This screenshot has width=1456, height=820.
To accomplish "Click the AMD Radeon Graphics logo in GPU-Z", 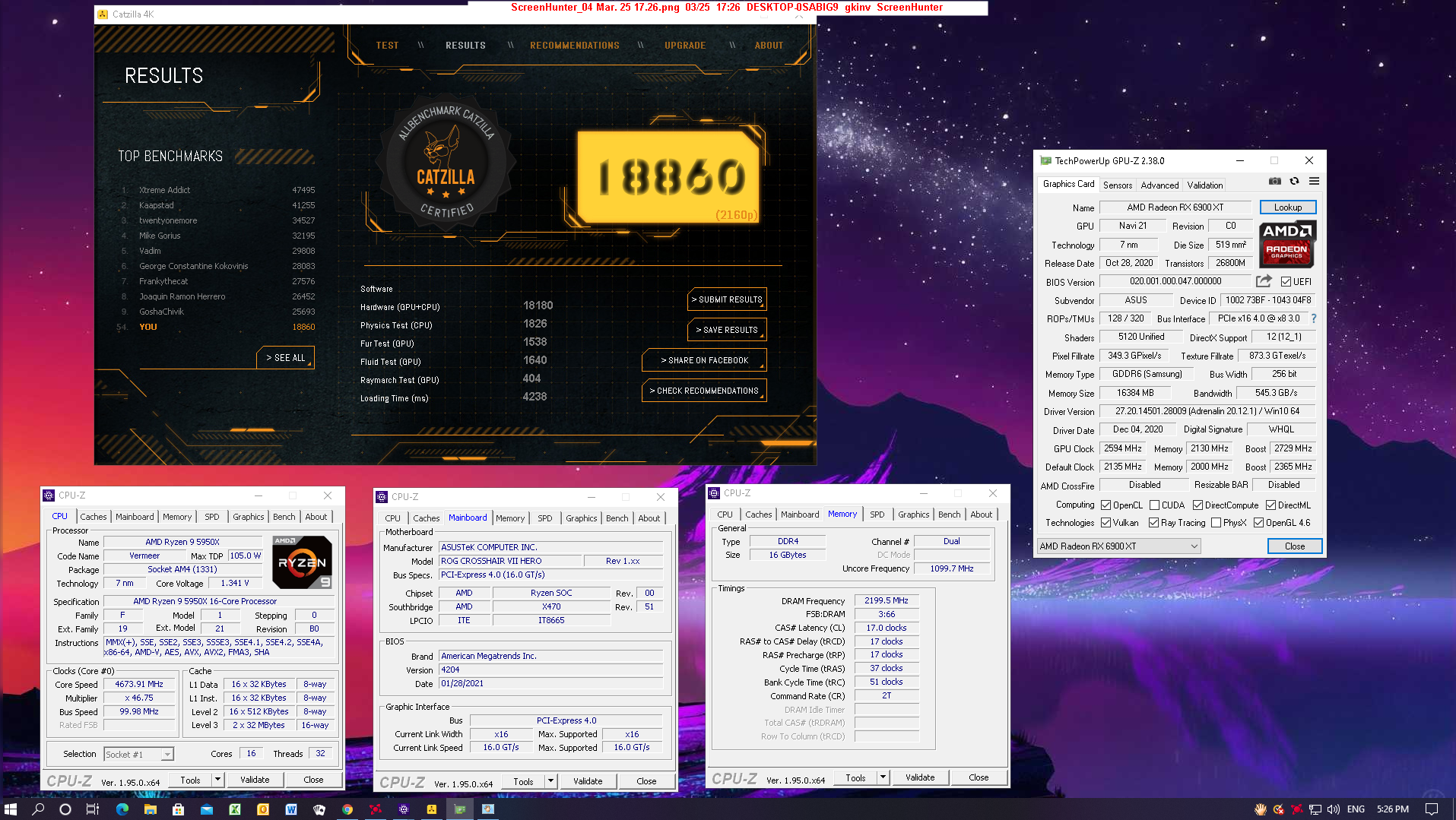I will pos(1287,243).
